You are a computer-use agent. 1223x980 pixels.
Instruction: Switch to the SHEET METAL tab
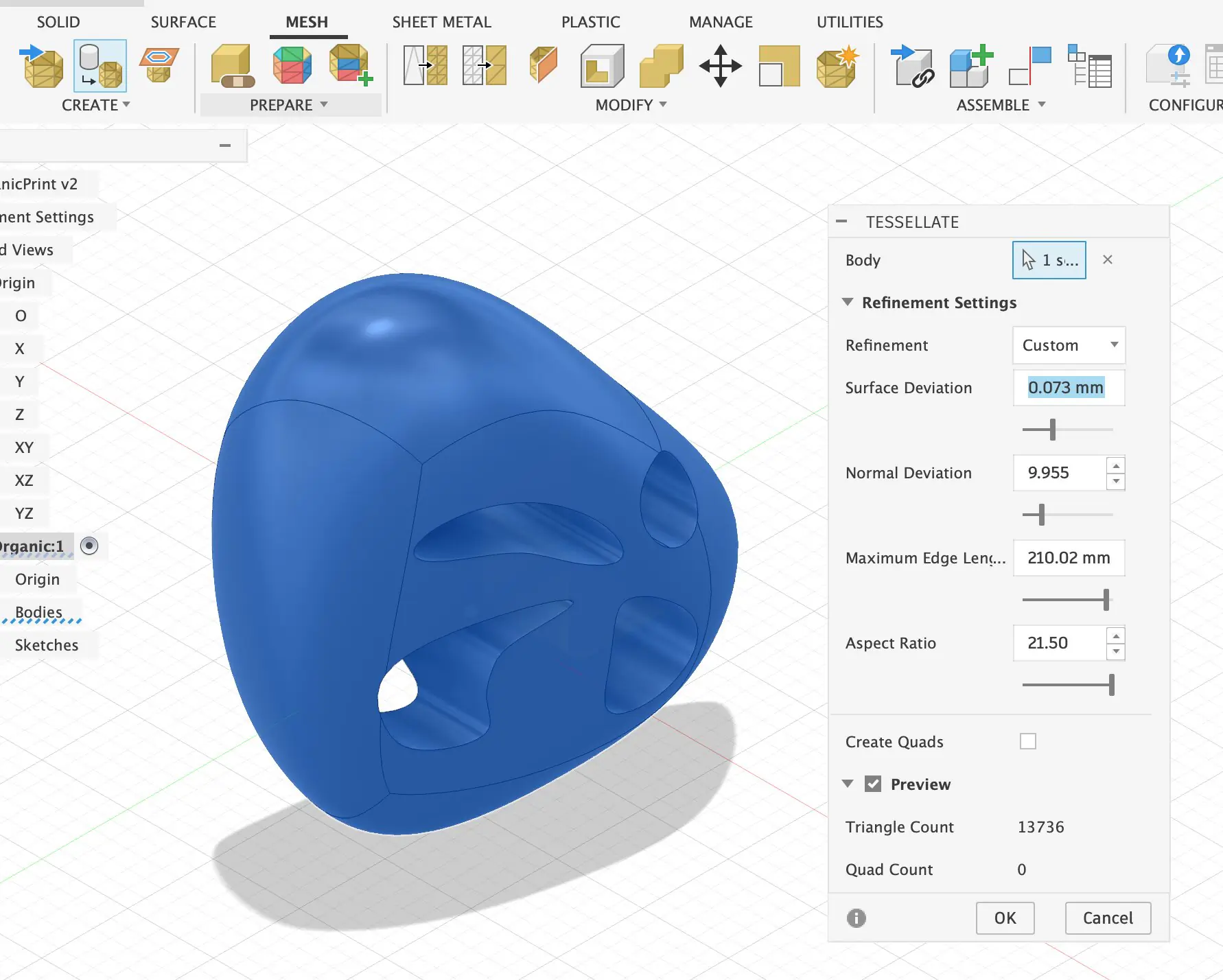coord(441,21)
